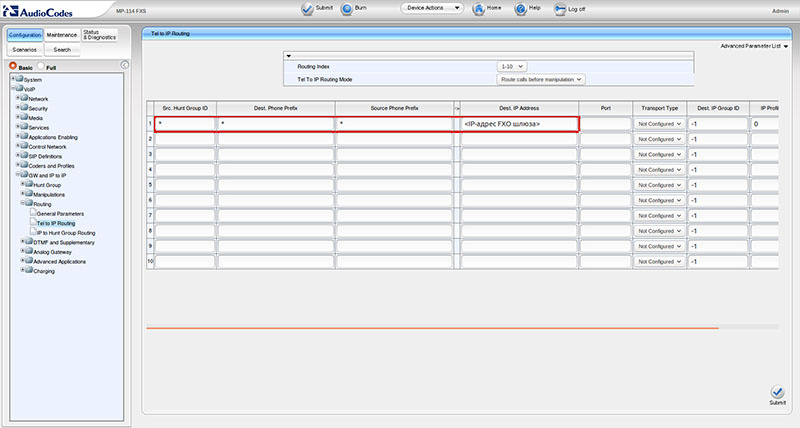Select GW and IP to IP node
This screenshot has width=800, height=428.
click(x=47, y=175)
